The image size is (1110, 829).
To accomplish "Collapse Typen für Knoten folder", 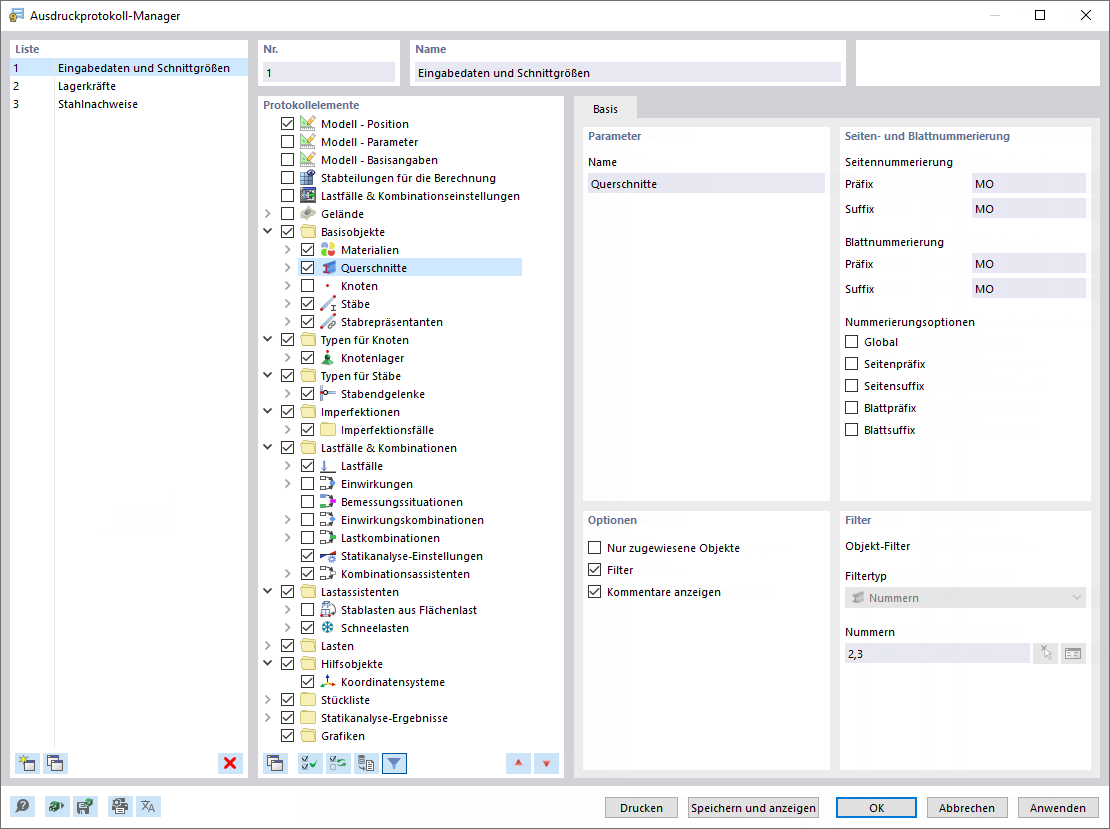I will click(x=268, y=340).
